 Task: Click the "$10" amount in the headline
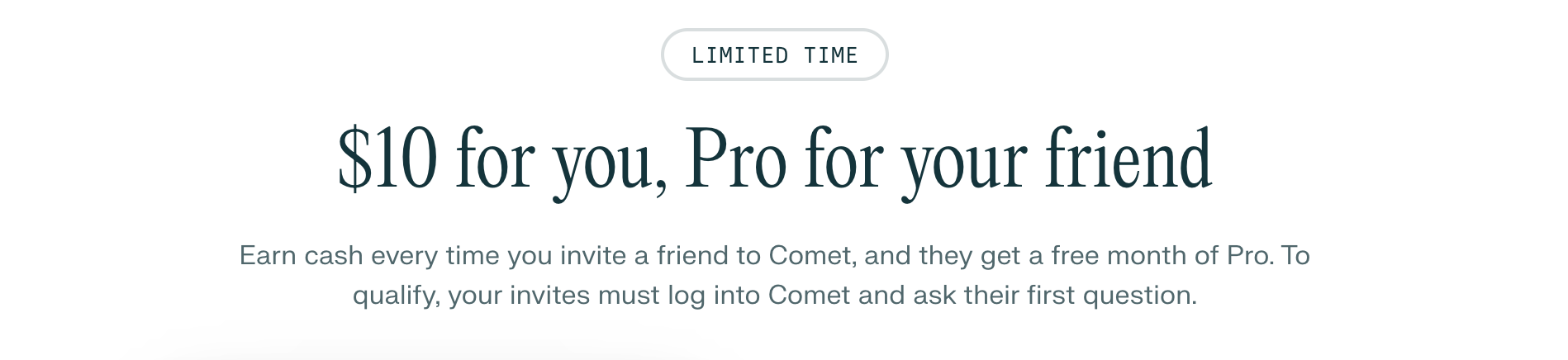(x=386, y=160)
